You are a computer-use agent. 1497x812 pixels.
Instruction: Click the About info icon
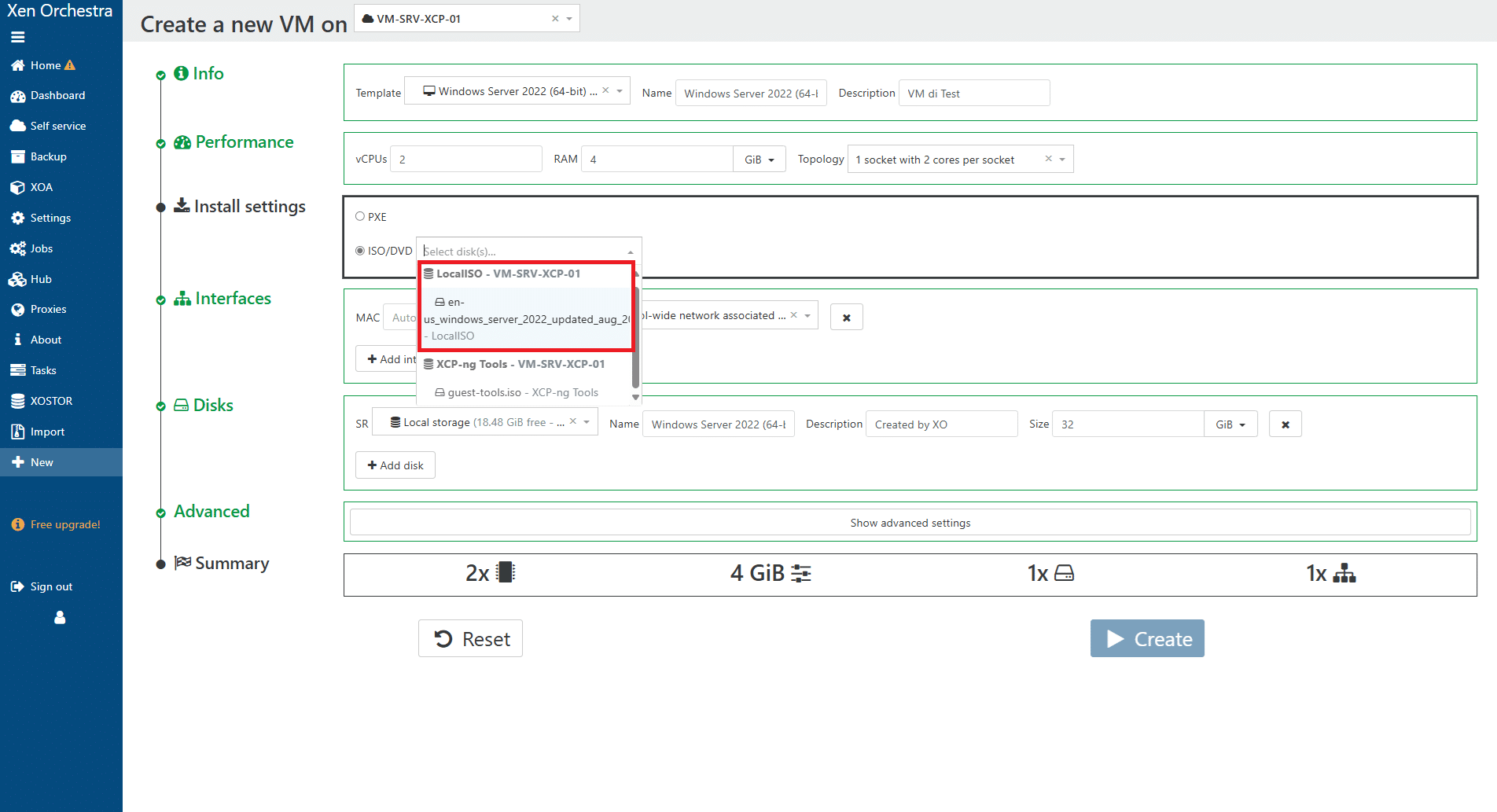[x=17, y=340]
